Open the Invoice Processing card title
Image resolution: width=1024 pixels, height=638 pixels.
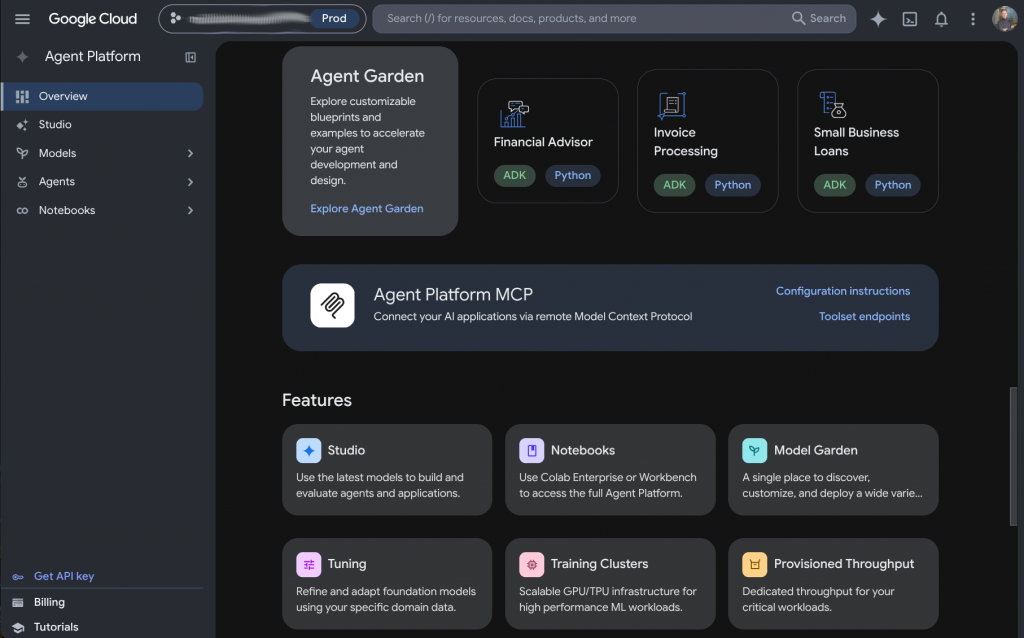(x=686, y=142)
